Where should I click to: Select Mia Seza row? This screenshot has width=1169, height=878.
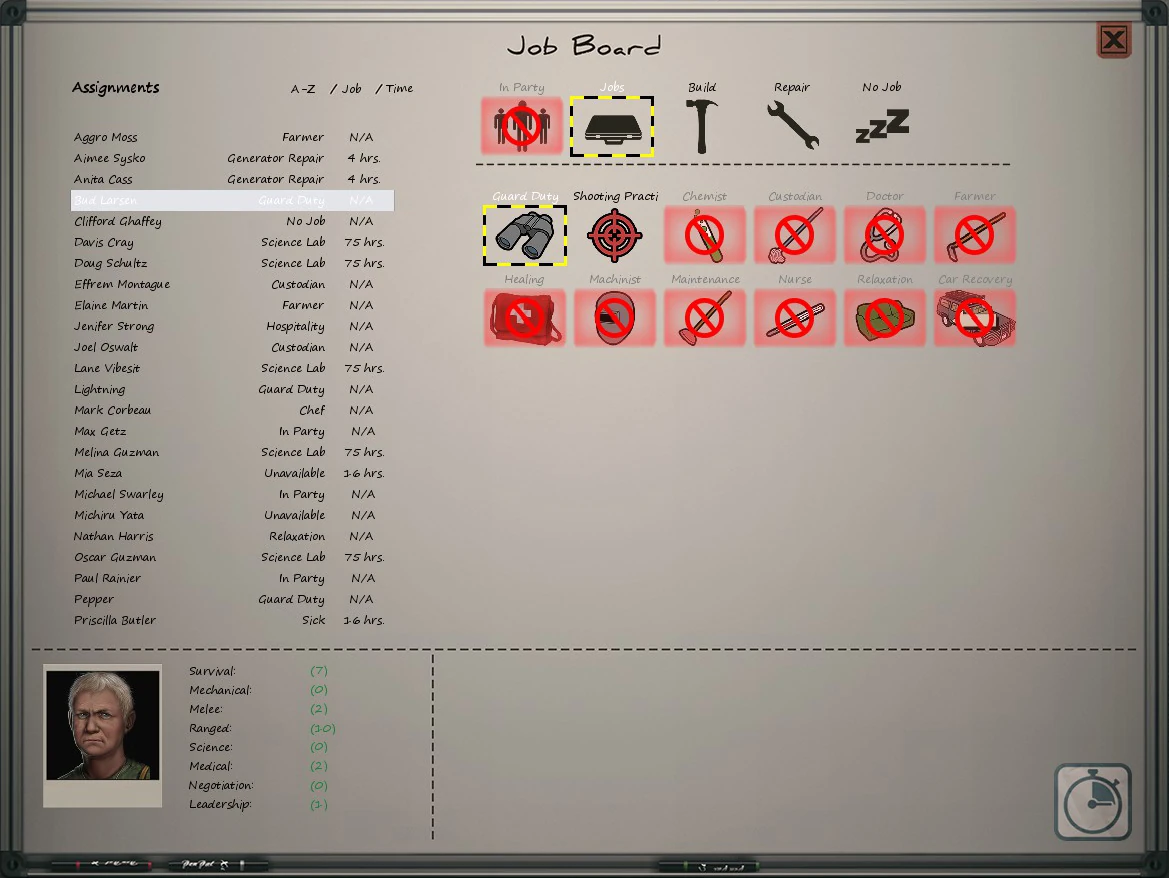tap(232, 473)
